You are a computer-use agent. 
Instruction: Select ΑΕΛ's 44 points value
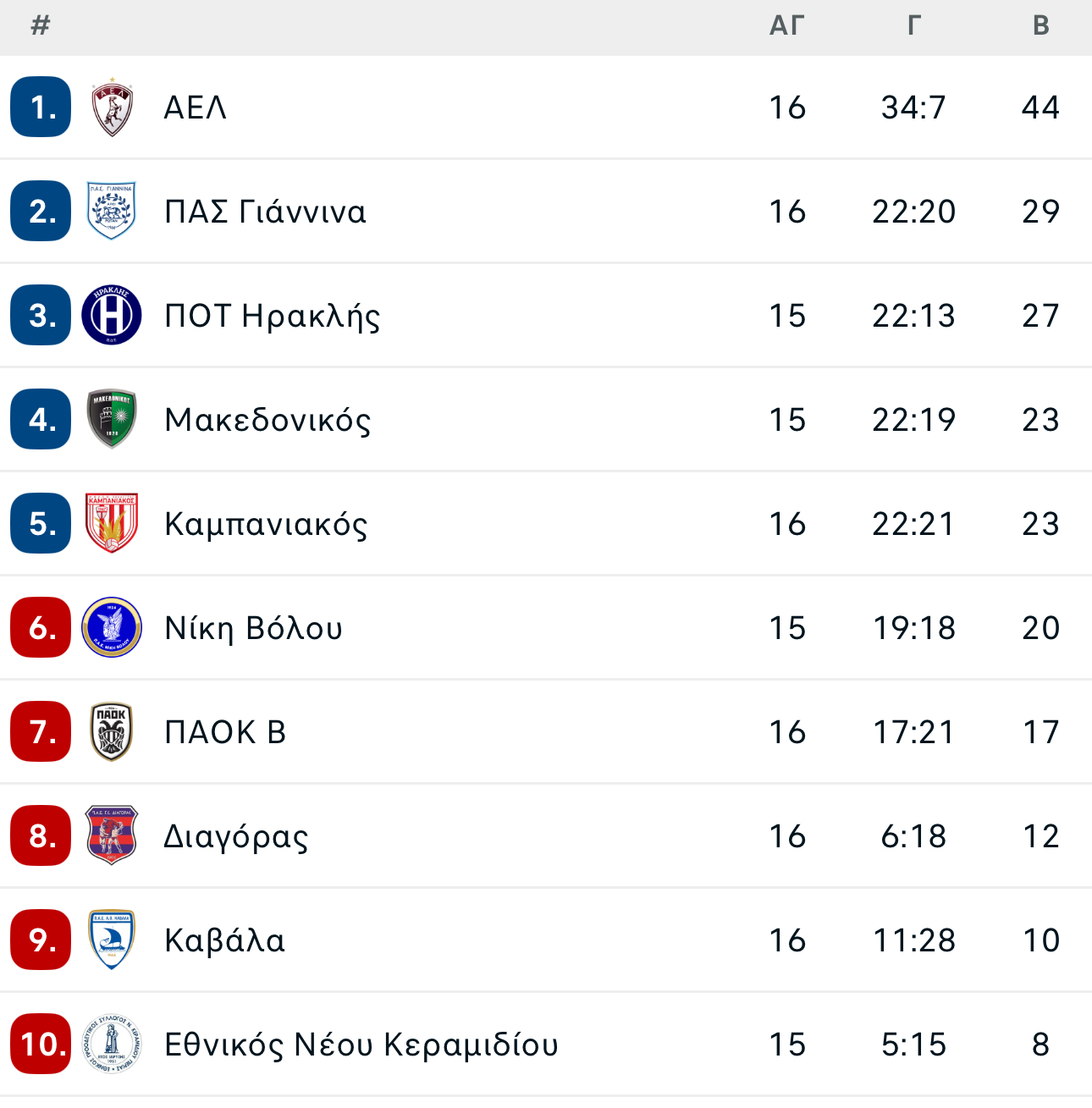(x=1041, y=107)
